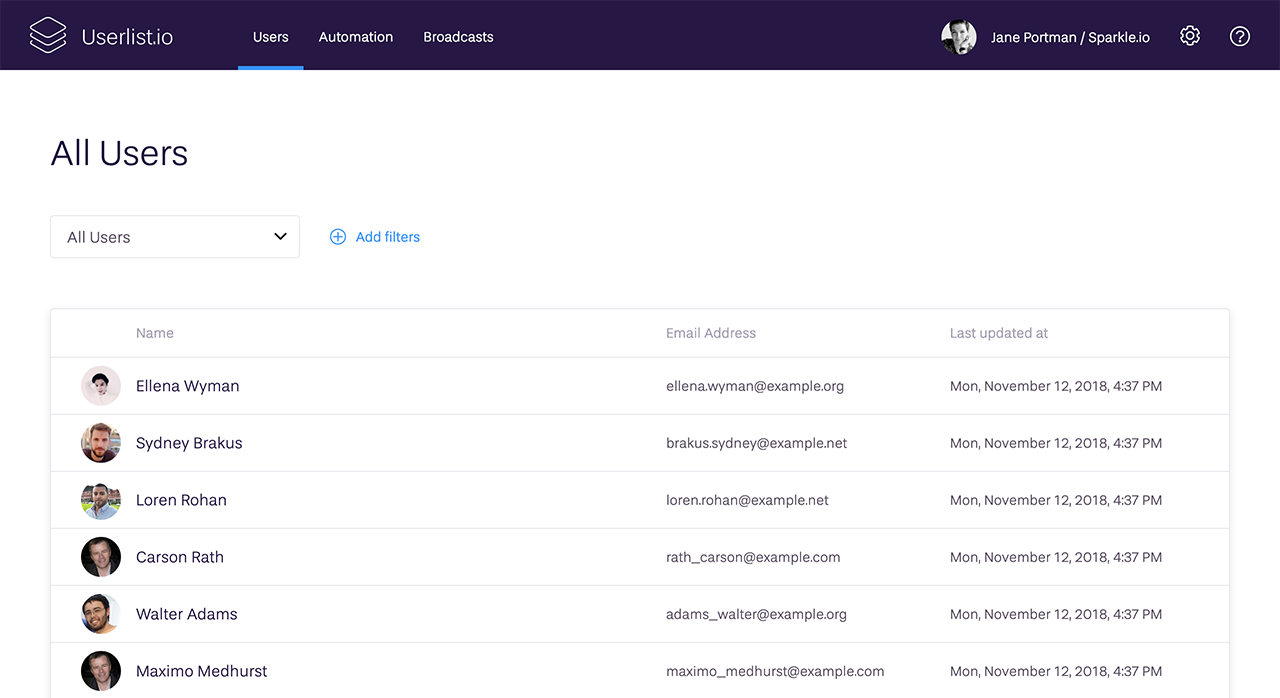Click the Add filters plus icon
Screen dimensions: 1280x698
[x=337, y=236]
